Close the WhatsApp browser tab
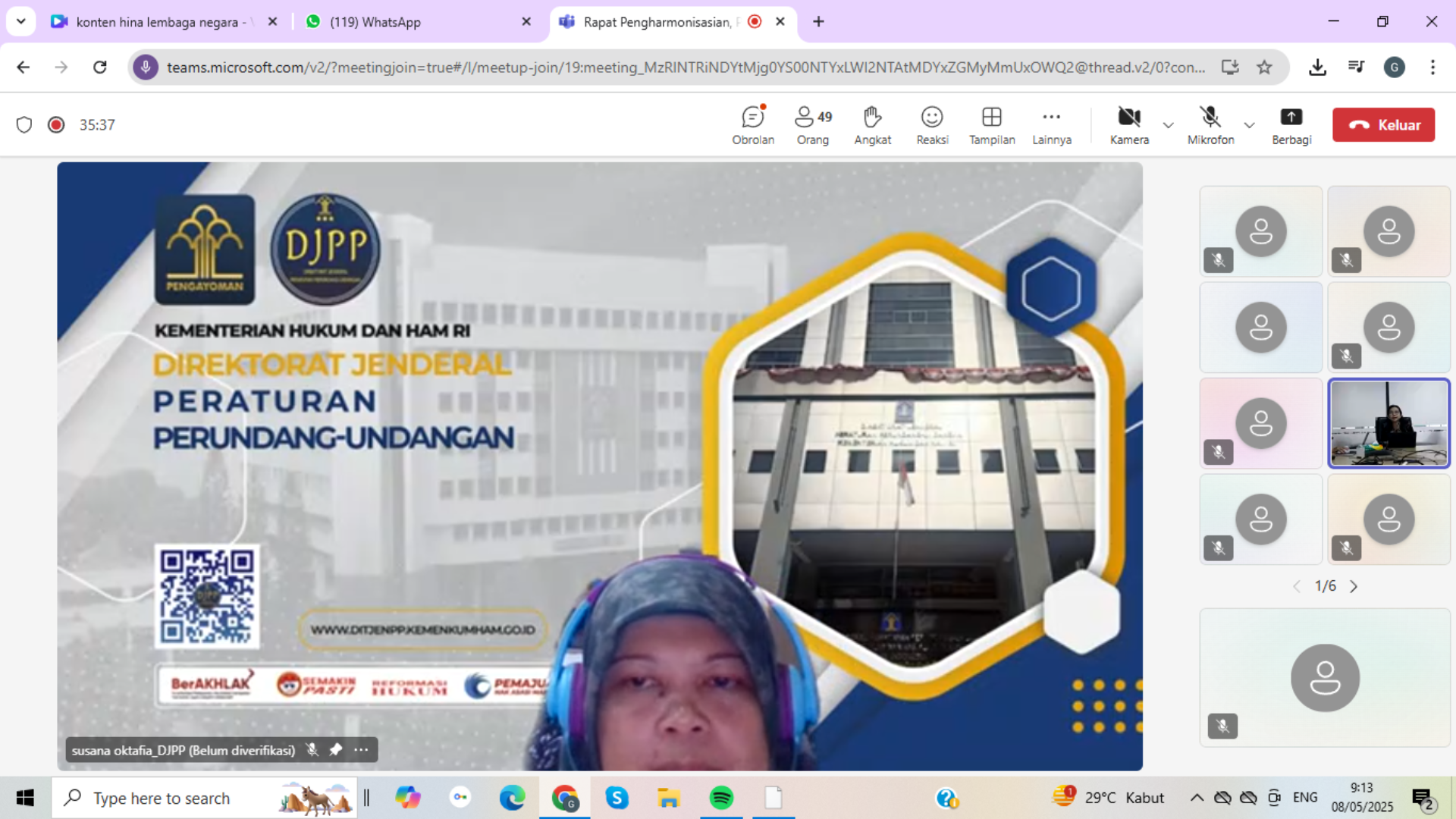This screenshot has width=1456, height=819. pos(526,22)
